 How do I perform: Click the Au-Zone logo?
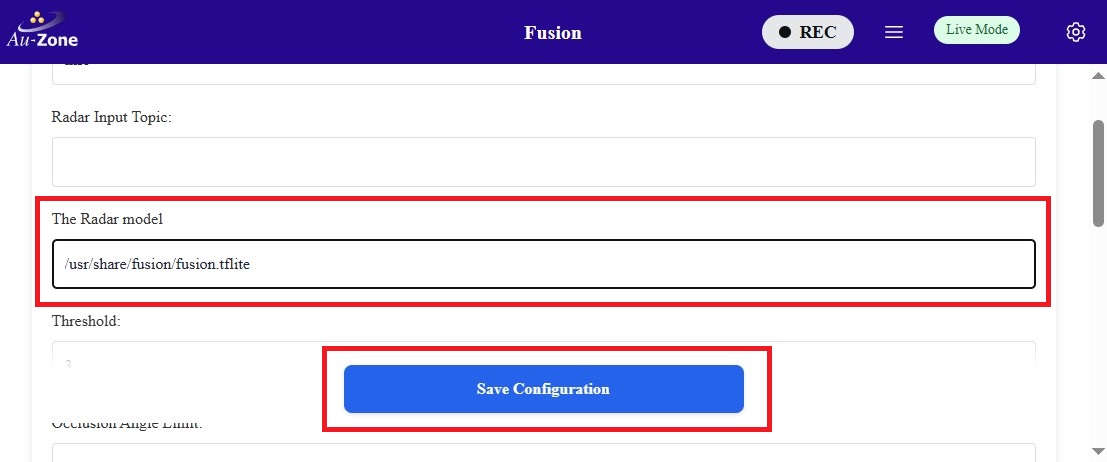pos(42,31)
